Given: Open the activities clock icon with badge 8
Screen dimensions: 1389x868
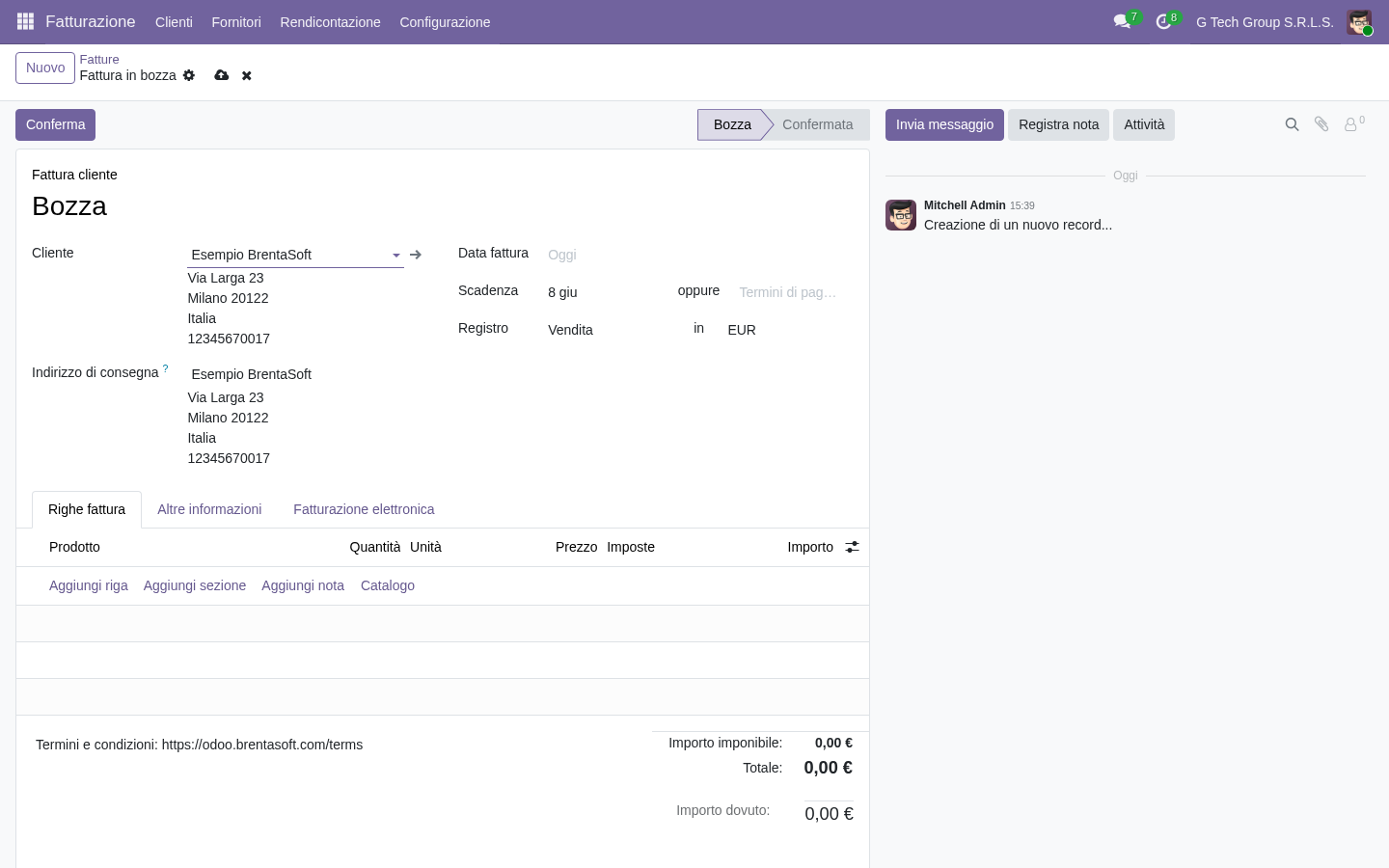Looking at the screenshot, I should click(1163, 21).
